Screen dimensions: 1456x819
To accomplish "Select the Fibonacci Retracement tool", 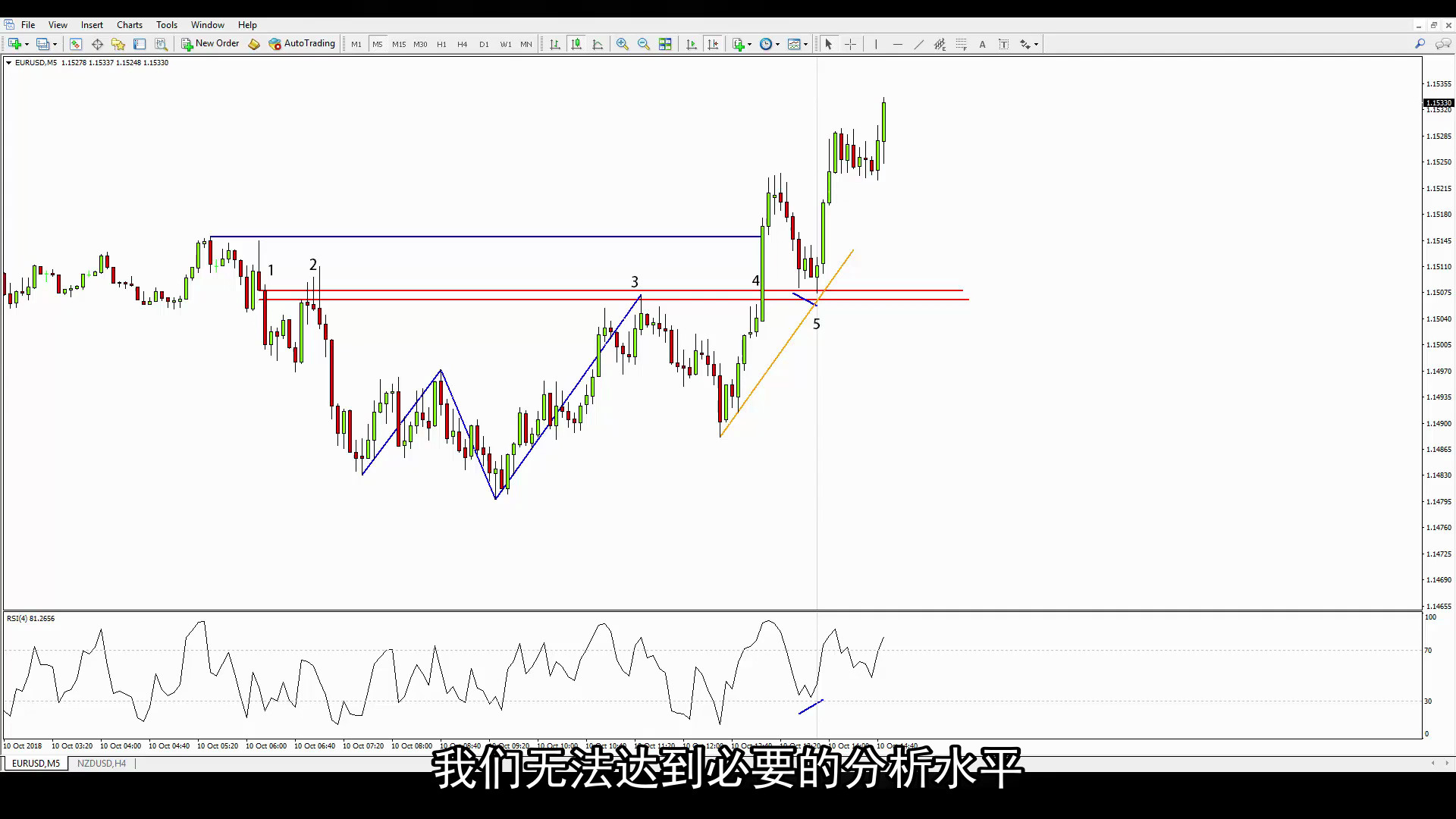I will click(961, 44).
